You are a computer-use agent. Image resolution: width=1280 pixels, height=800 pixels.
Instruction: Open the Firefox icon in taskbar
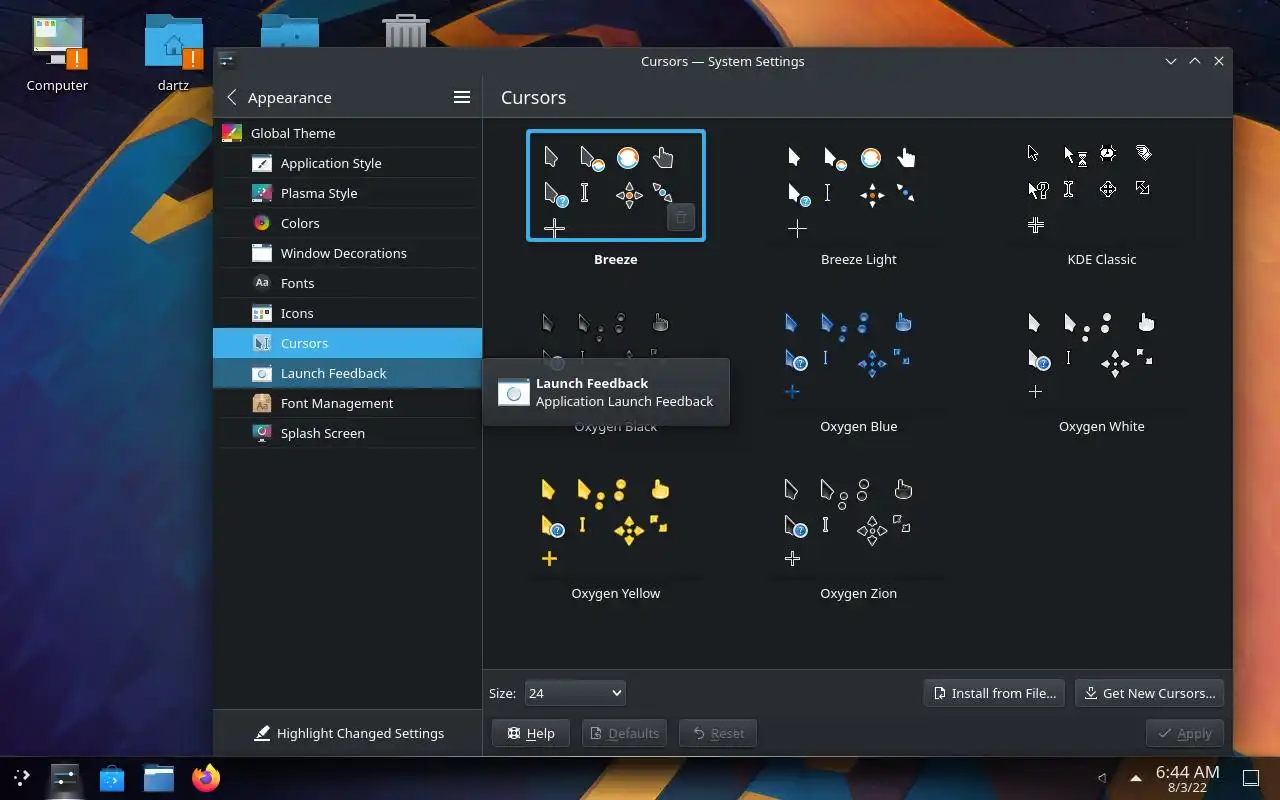(206, 778)
